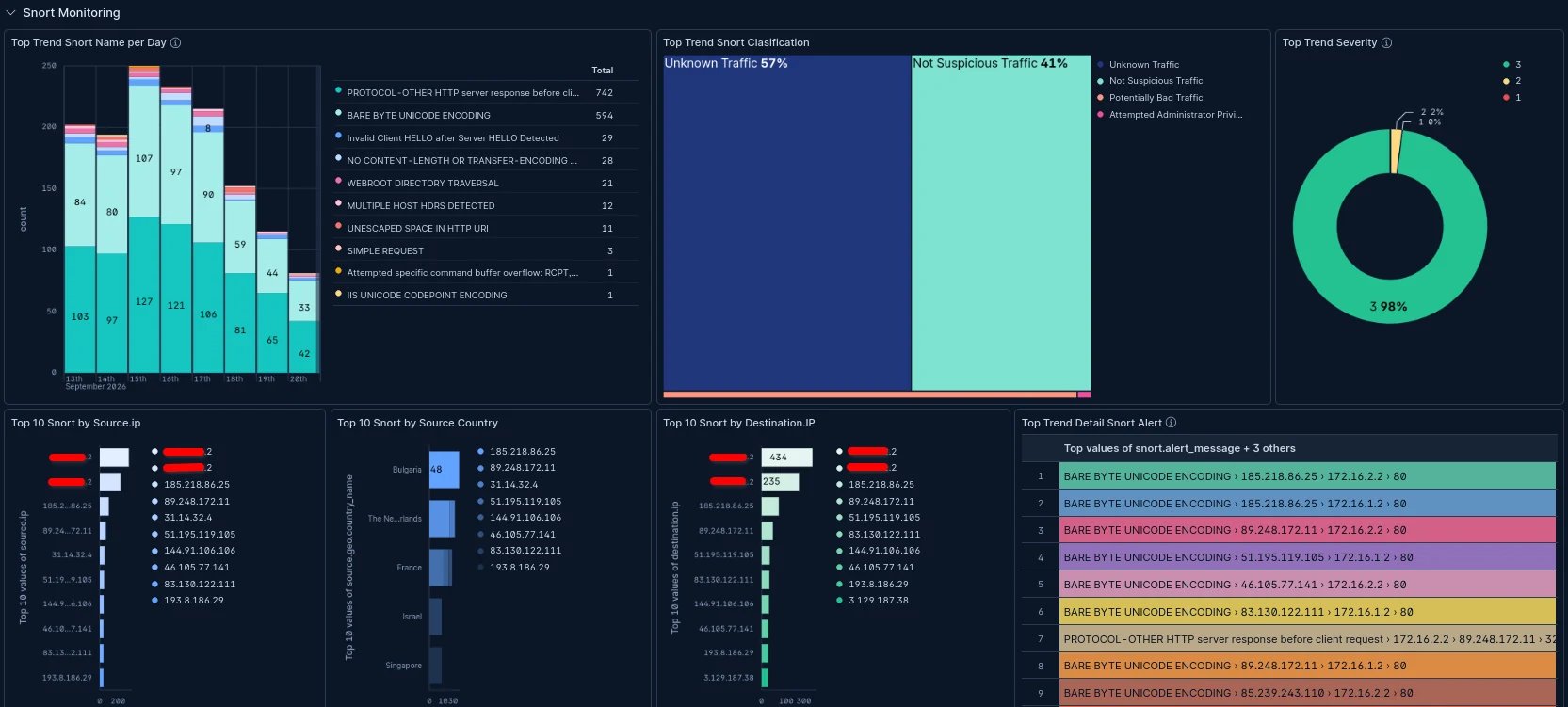Select 31.14.32.4 in Source.ip legend
This screenshot has width=1568, height=707.
(x=188, y=518)
